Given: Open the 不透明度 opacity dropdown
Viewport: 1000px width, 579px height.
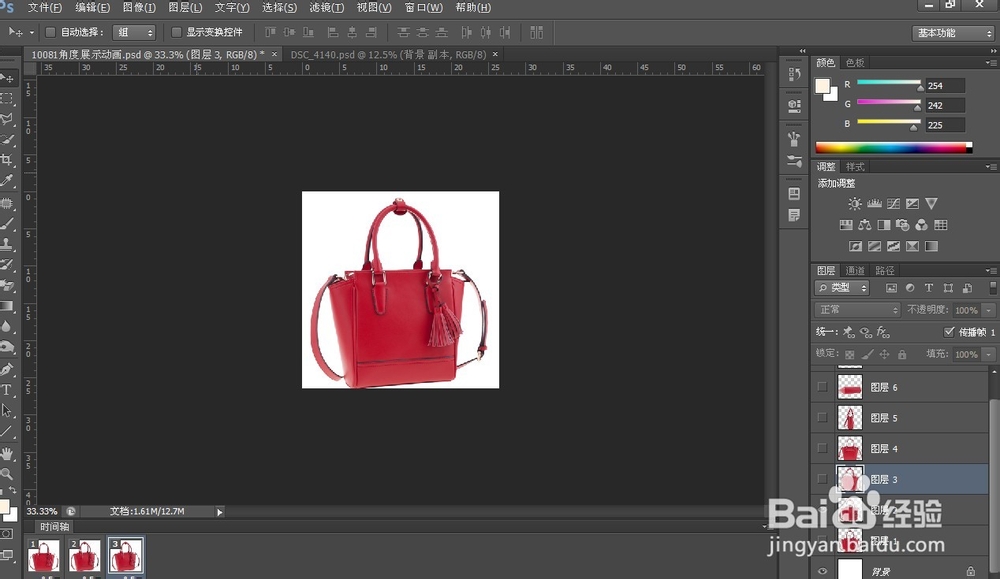Looking at the screenshot, I should 988,310.
